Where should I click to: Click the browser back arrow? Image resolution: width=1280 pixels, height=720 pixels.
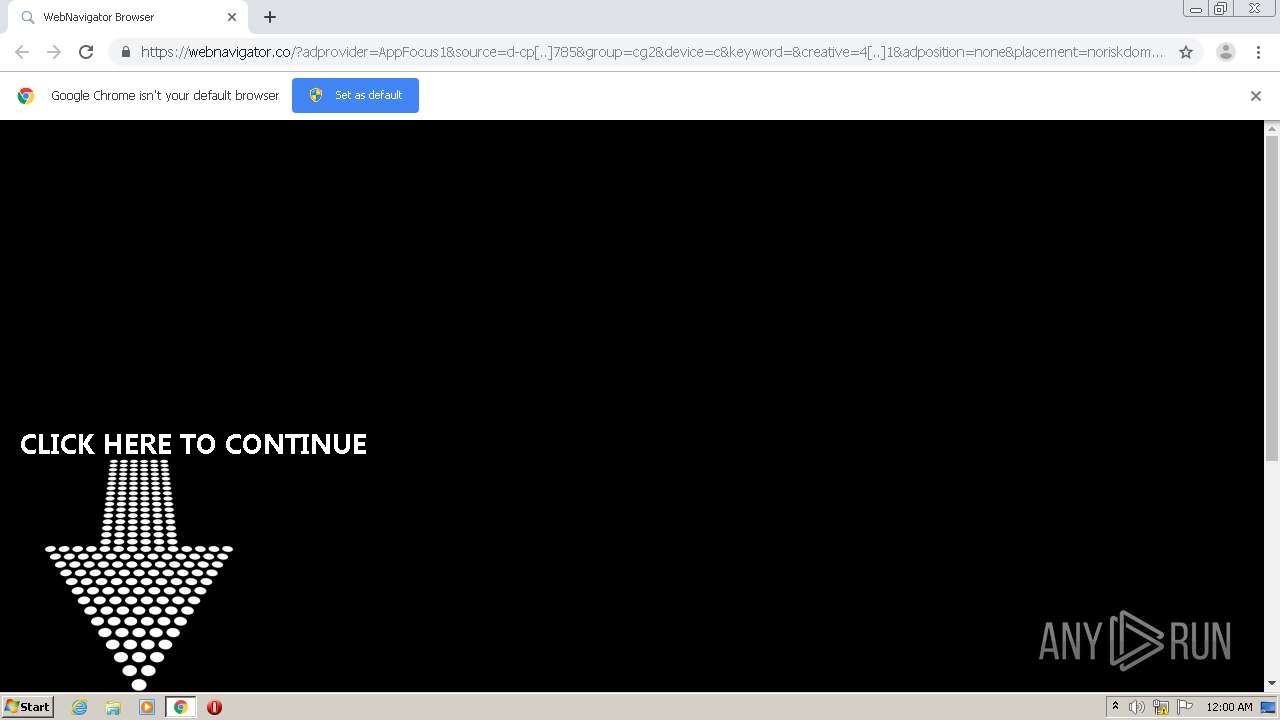[x=22, y=52]
